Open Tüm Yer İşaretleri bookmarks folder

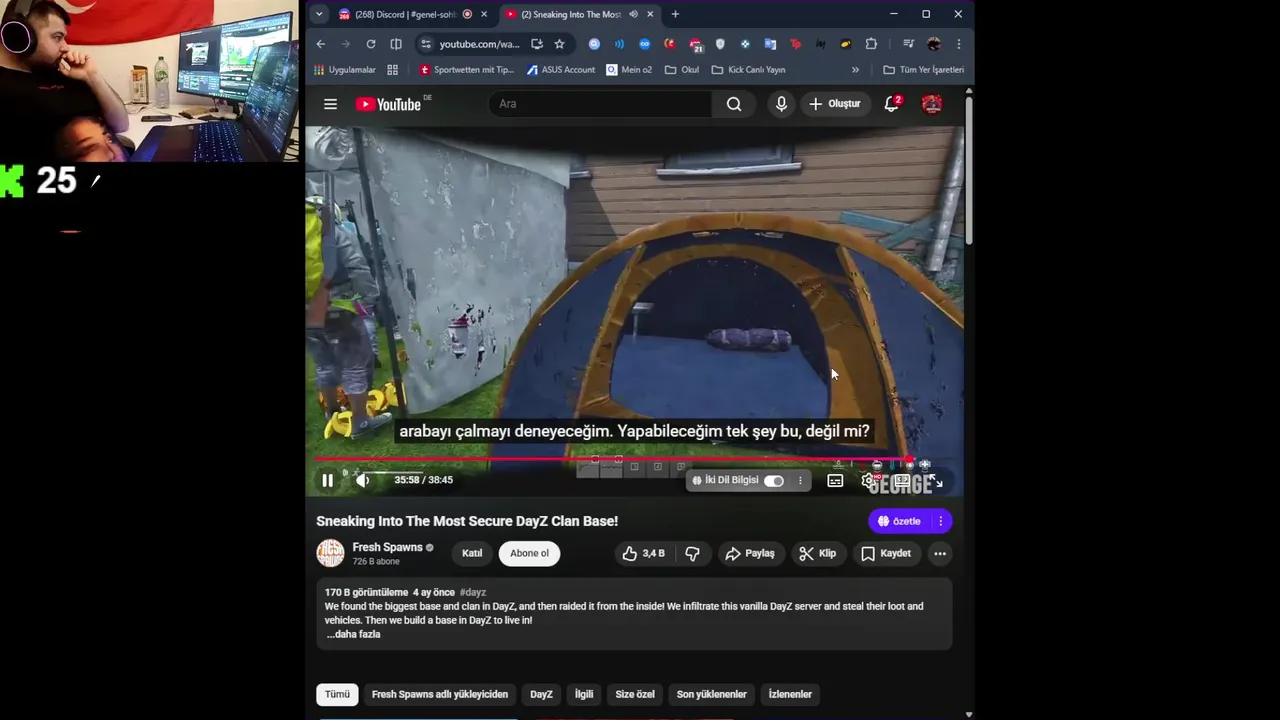pyautogui.click(x=924, y=70)
